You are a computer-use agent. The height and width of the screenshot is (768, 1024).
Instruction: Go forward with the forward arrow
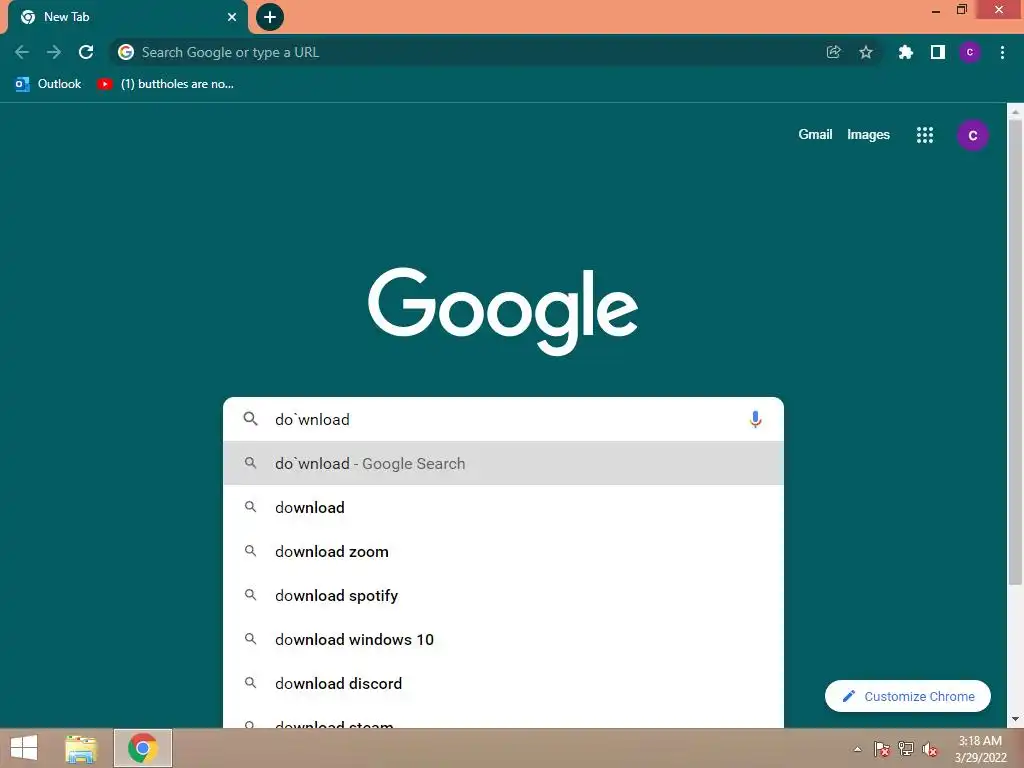[54, 52]
